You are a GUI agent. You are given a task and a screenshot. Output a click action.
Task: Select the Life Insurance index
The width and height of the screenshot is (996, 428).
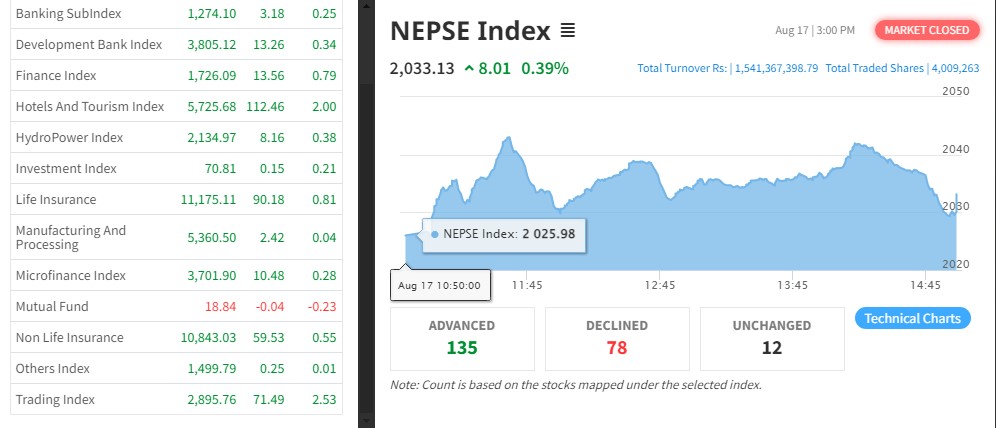click(x=56, y=199)
